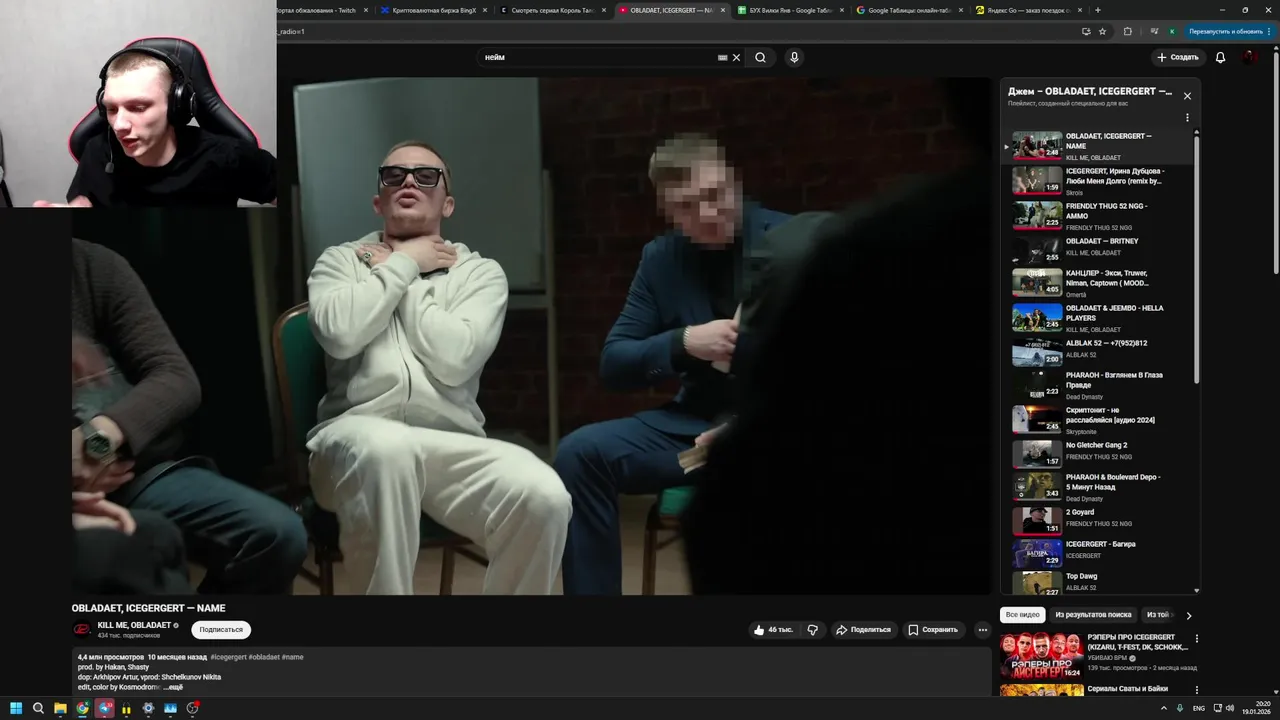Open PHARAOH & Boulevard Depo - 5 Минут Назад
This screenshot has height=720, width=1280.
[1100, 487]
